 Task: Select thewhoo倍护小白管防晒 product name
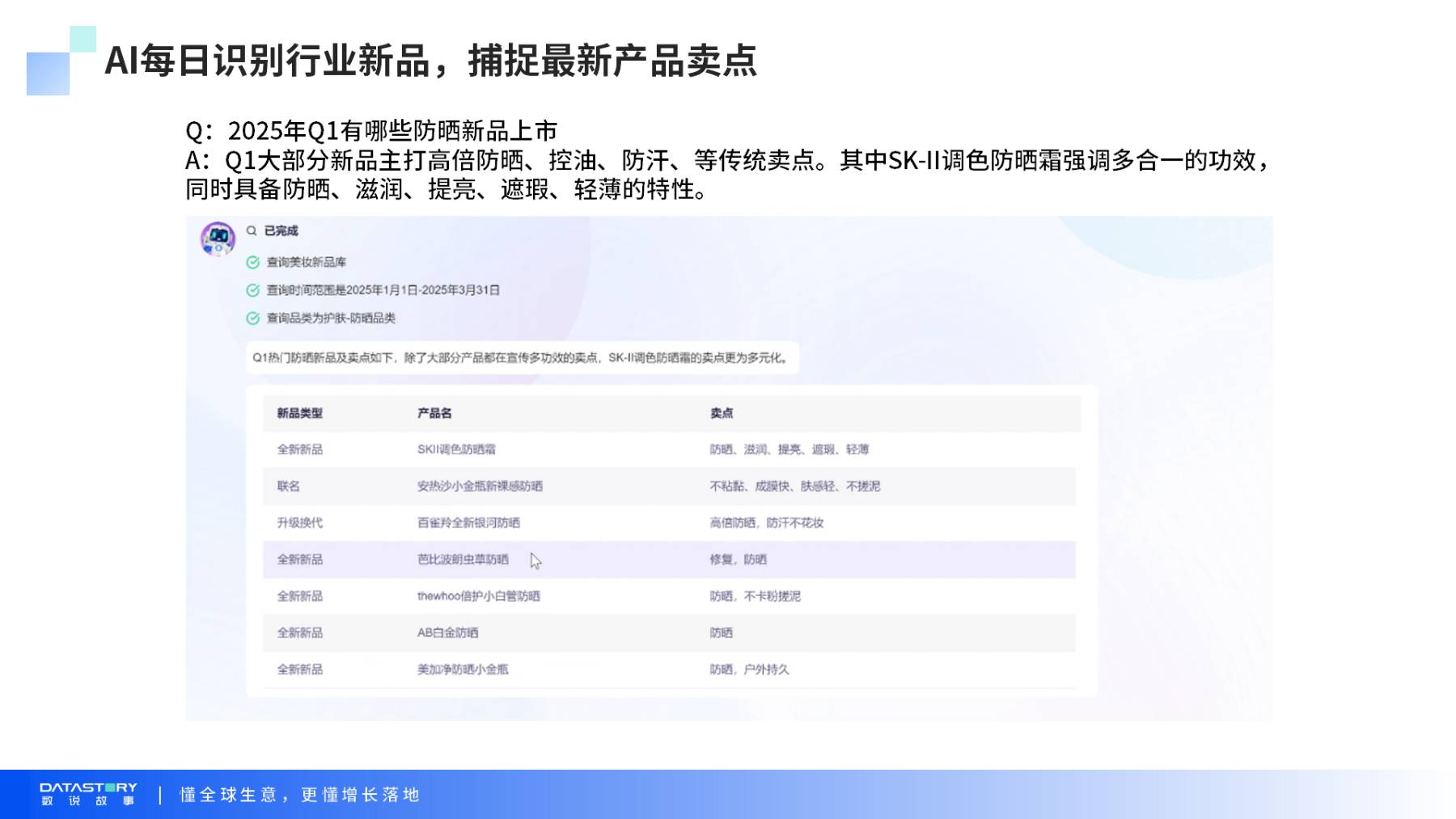point(478,596)
